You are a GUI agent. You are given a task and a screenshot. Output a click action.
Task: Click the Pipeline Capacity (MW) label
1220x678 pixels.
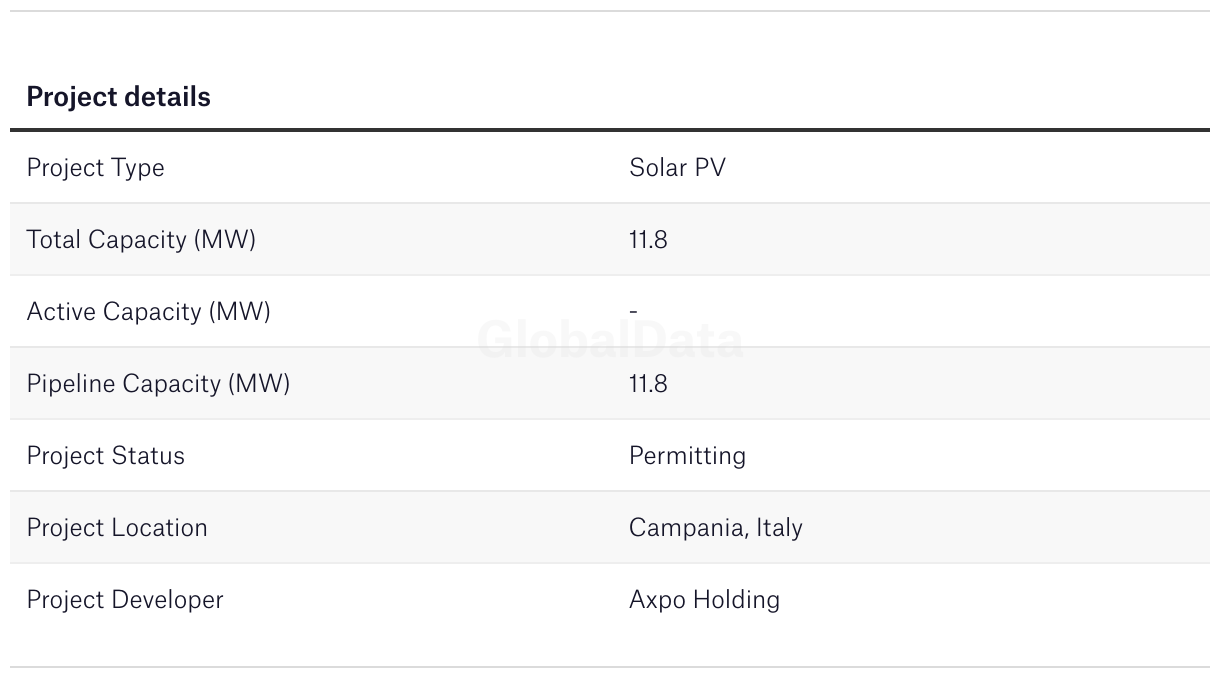click(x=158, y=384)
